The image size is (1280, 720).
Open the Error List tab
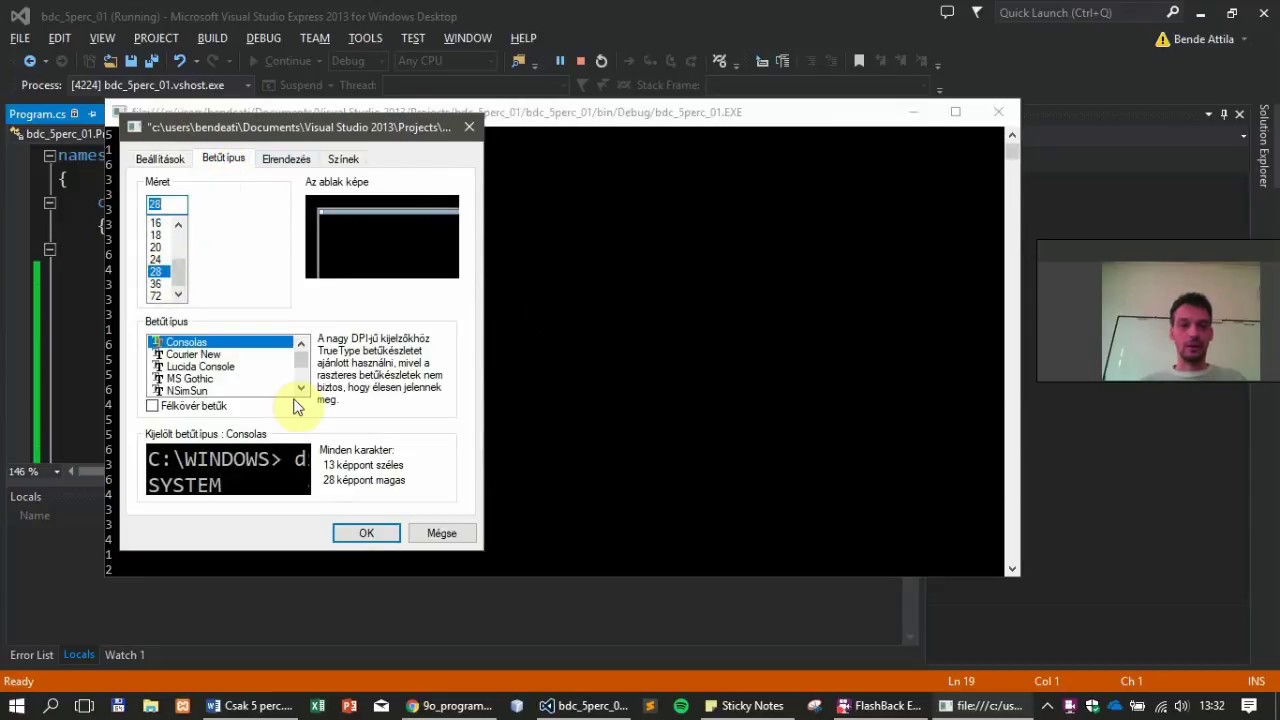[x=32, y=655]
